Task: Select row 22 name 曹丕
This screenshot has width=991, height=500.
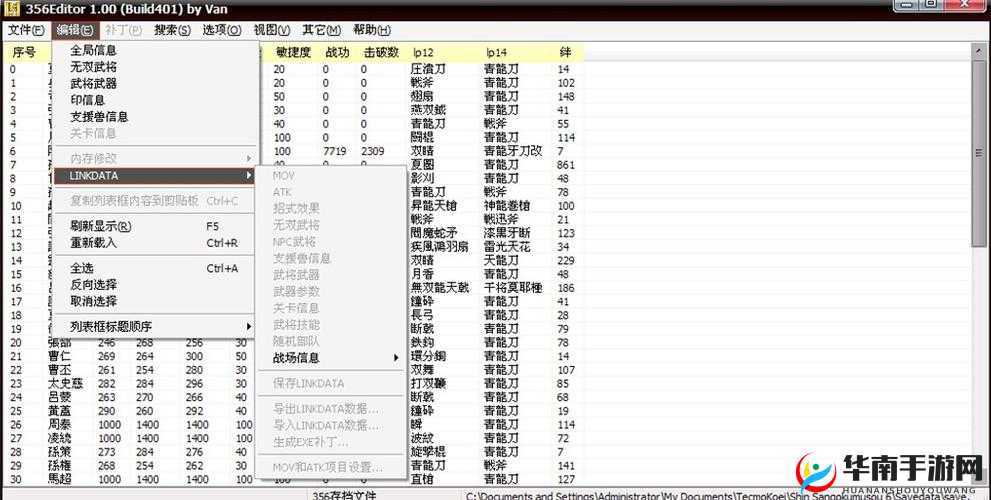Action: click(x=59, y=370)
